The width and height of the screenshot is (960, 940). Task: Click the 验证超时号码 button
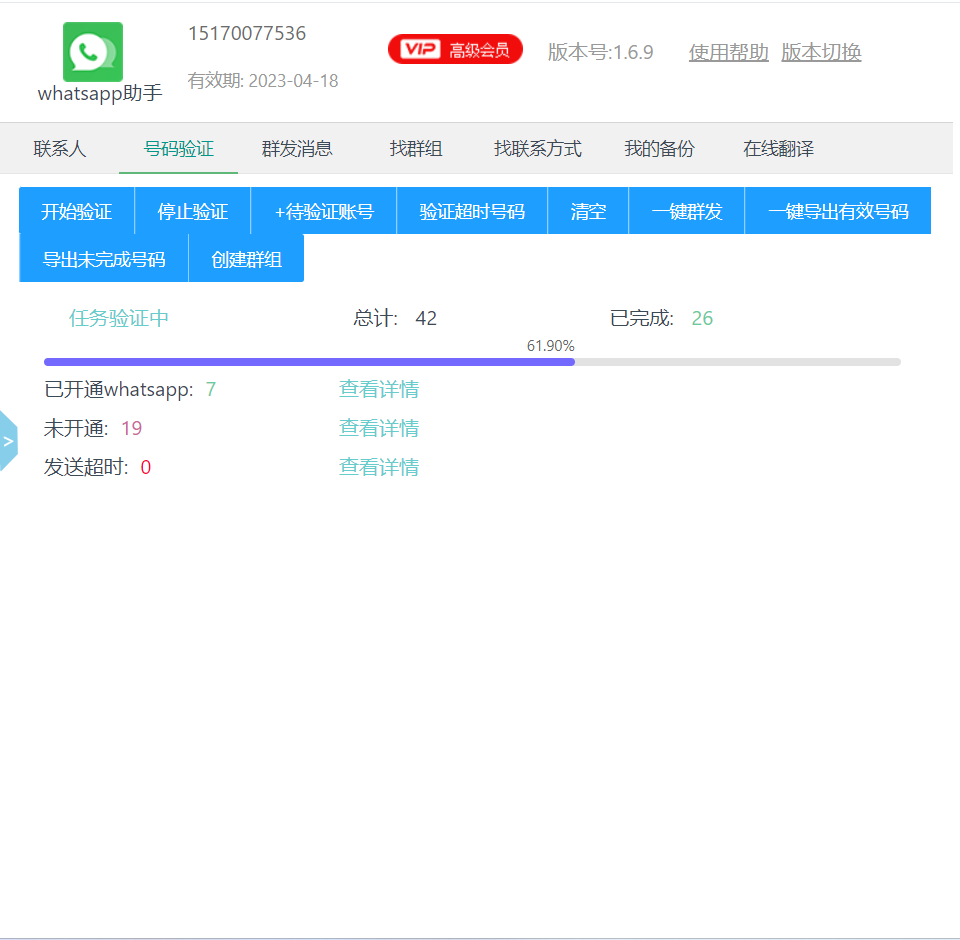[472, 211]
